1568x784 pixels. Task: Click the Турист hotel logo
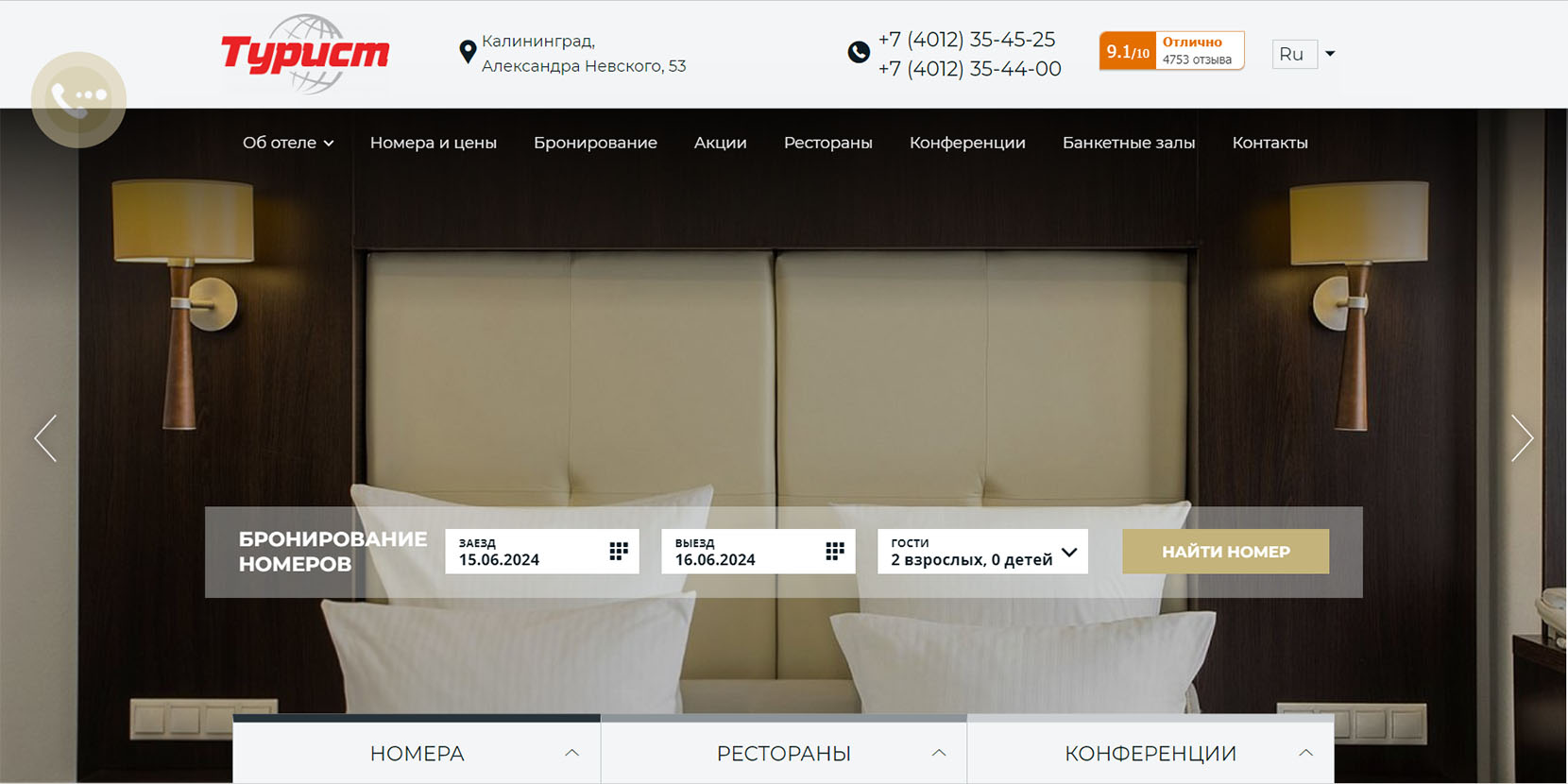click(305, 54)
